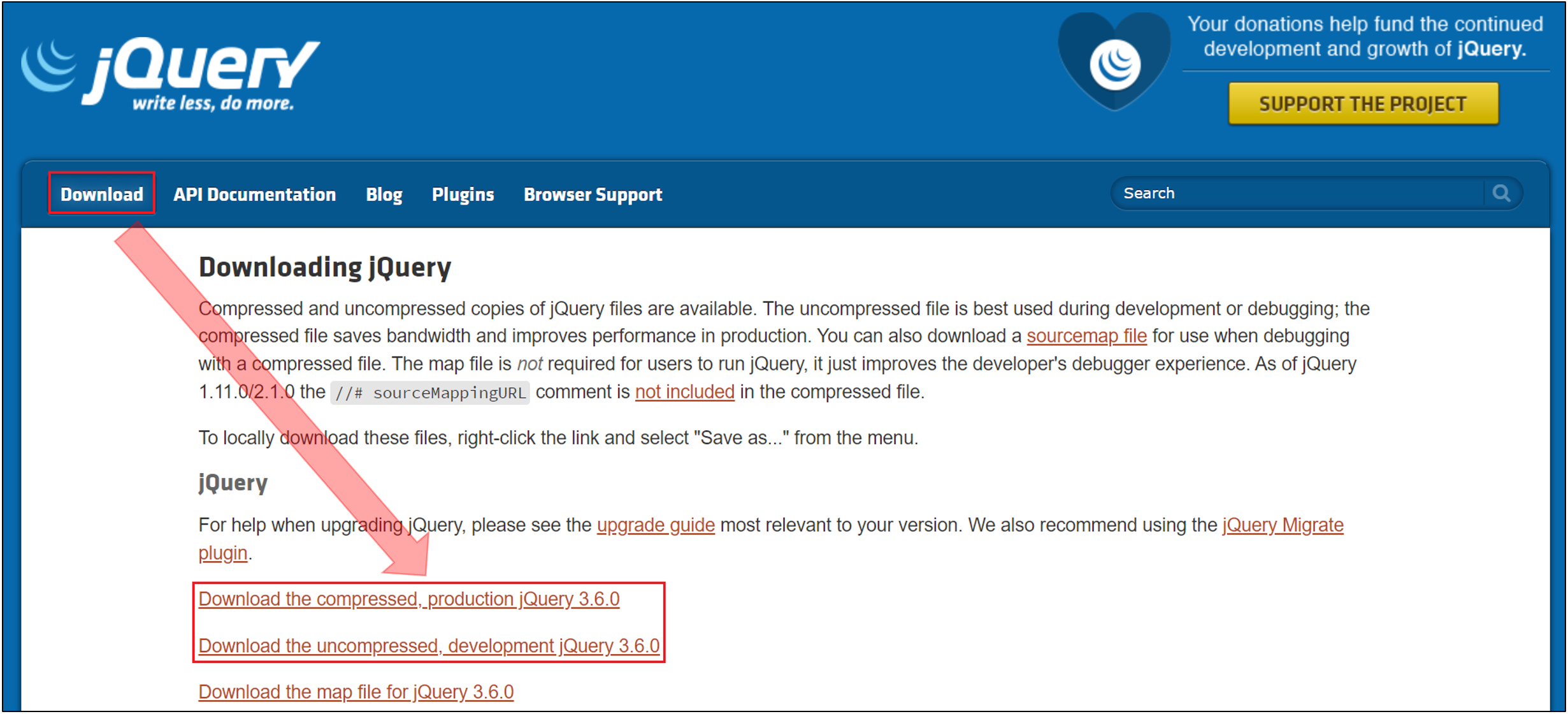This screenshot has width=1568, height=714.
Task: Download the compressed production jQuery 3.6.0
Action: pos(408,599)
